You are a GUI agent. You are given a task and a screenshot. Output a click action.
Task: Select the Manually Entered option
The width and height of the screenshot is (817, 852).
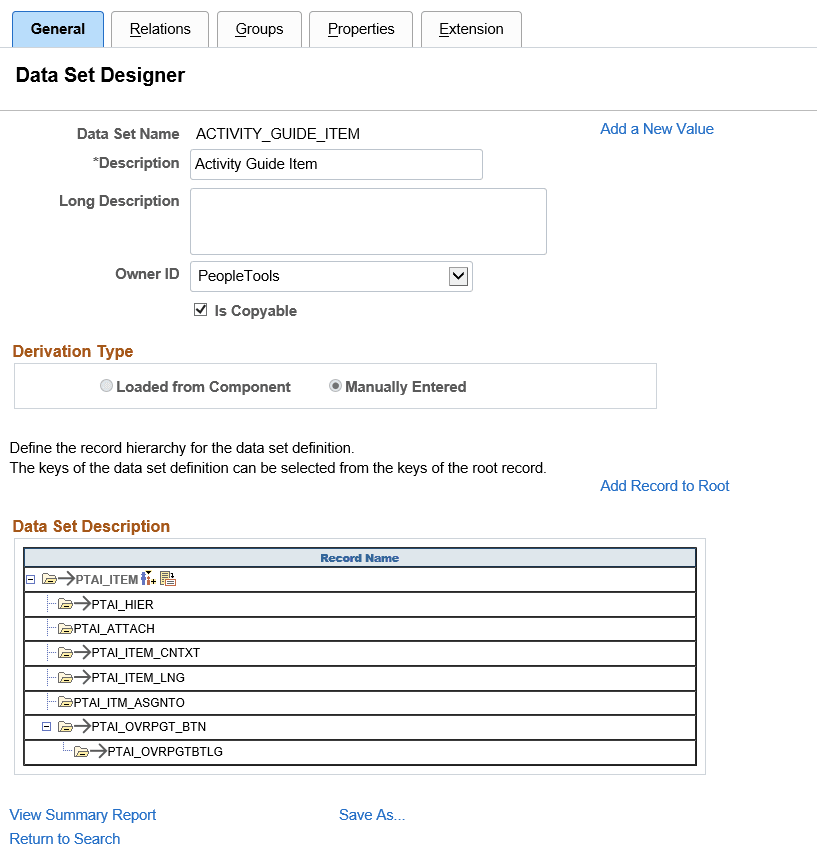click(335, 385)
